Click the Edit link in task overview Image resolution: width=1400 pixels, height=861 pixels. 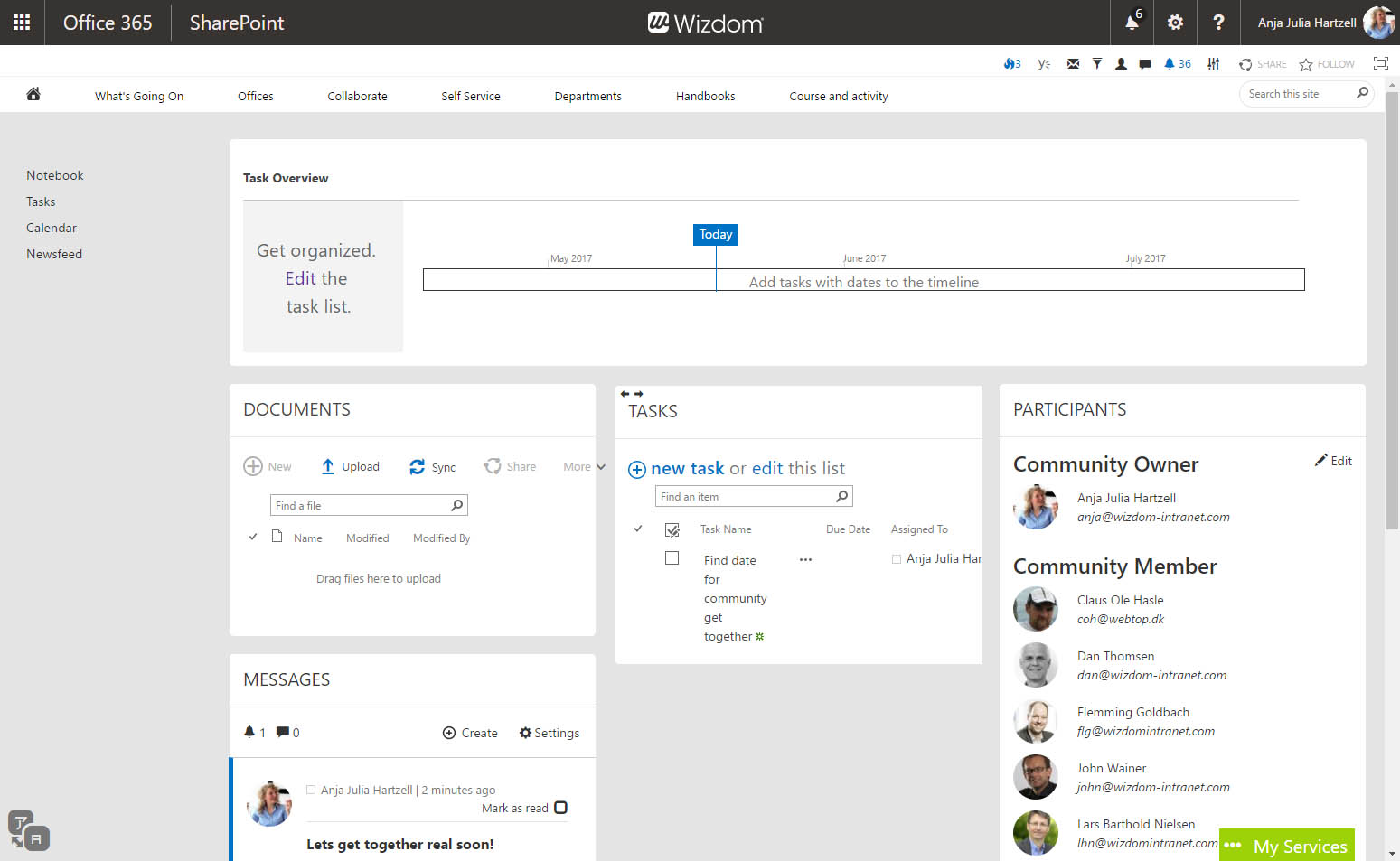(300, 278)
